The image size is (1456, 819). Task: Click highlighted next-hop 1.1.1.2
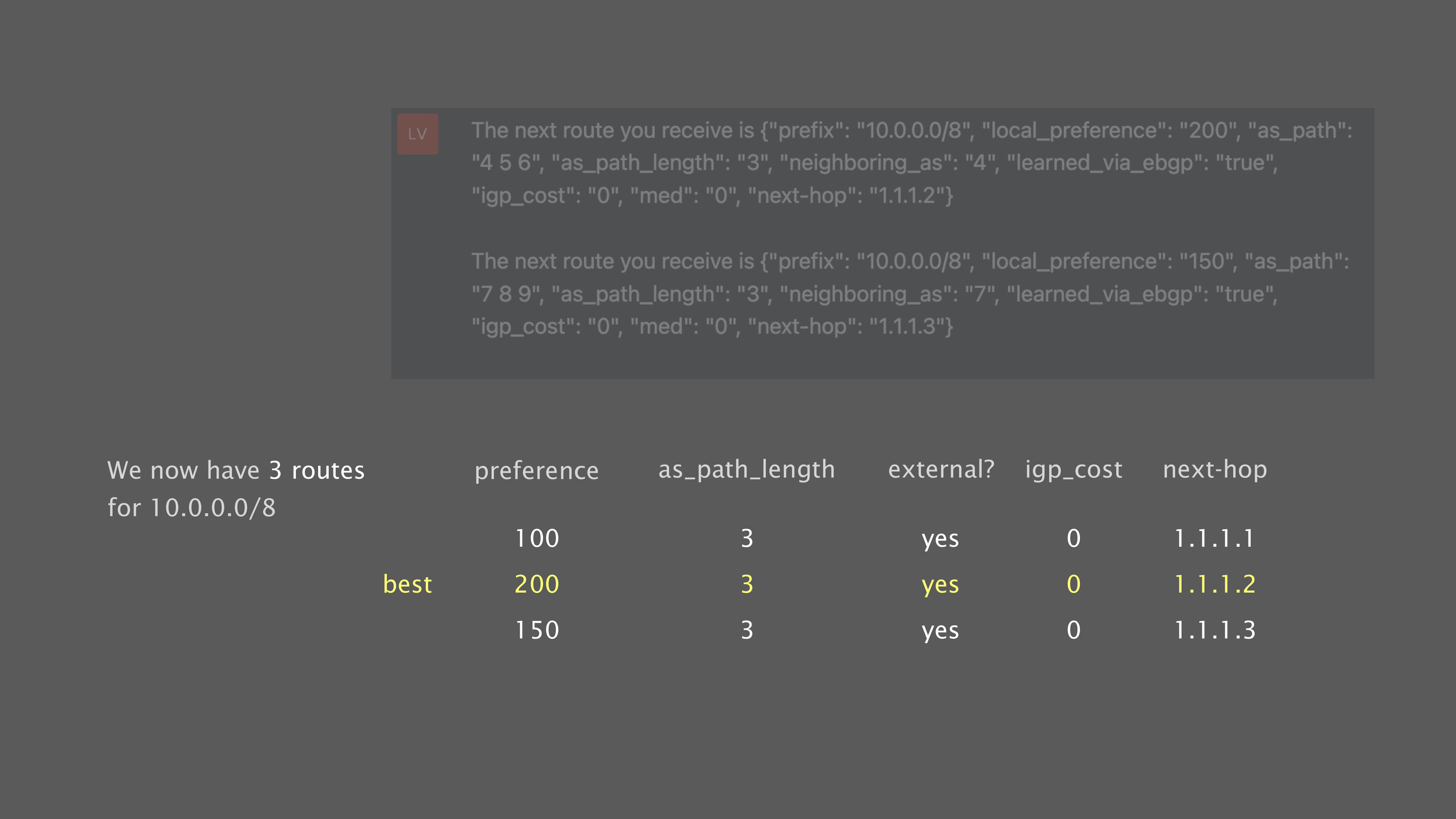[1214, 585]
